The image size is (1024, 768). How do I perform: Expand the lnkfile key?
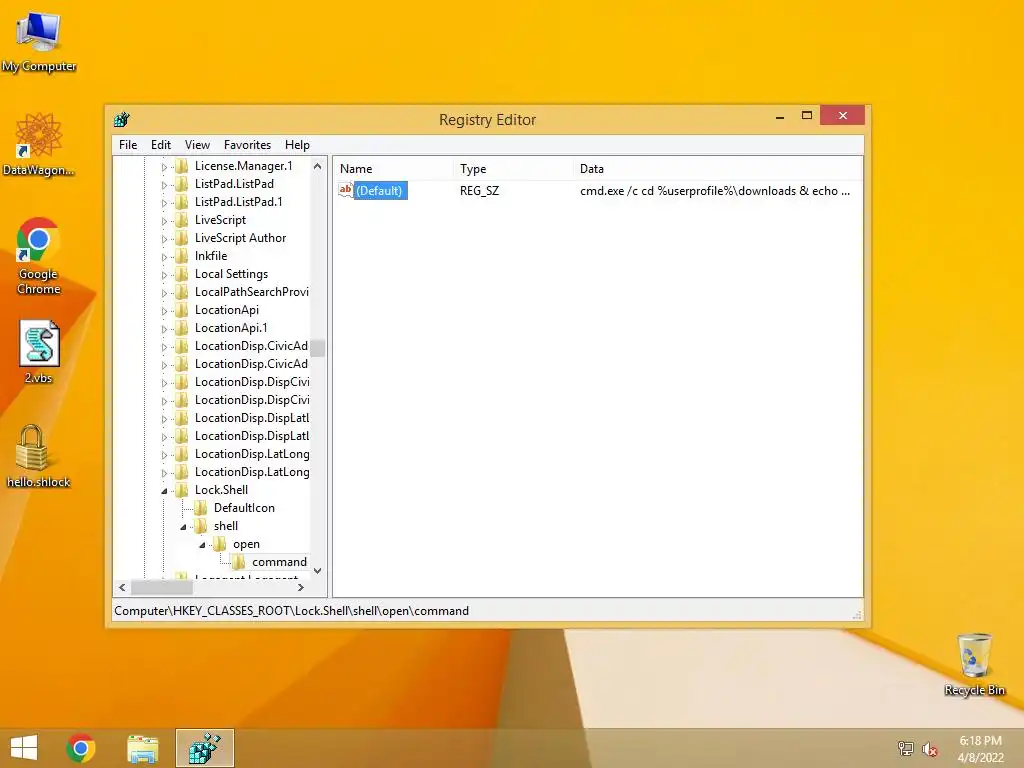click(165, 257)
